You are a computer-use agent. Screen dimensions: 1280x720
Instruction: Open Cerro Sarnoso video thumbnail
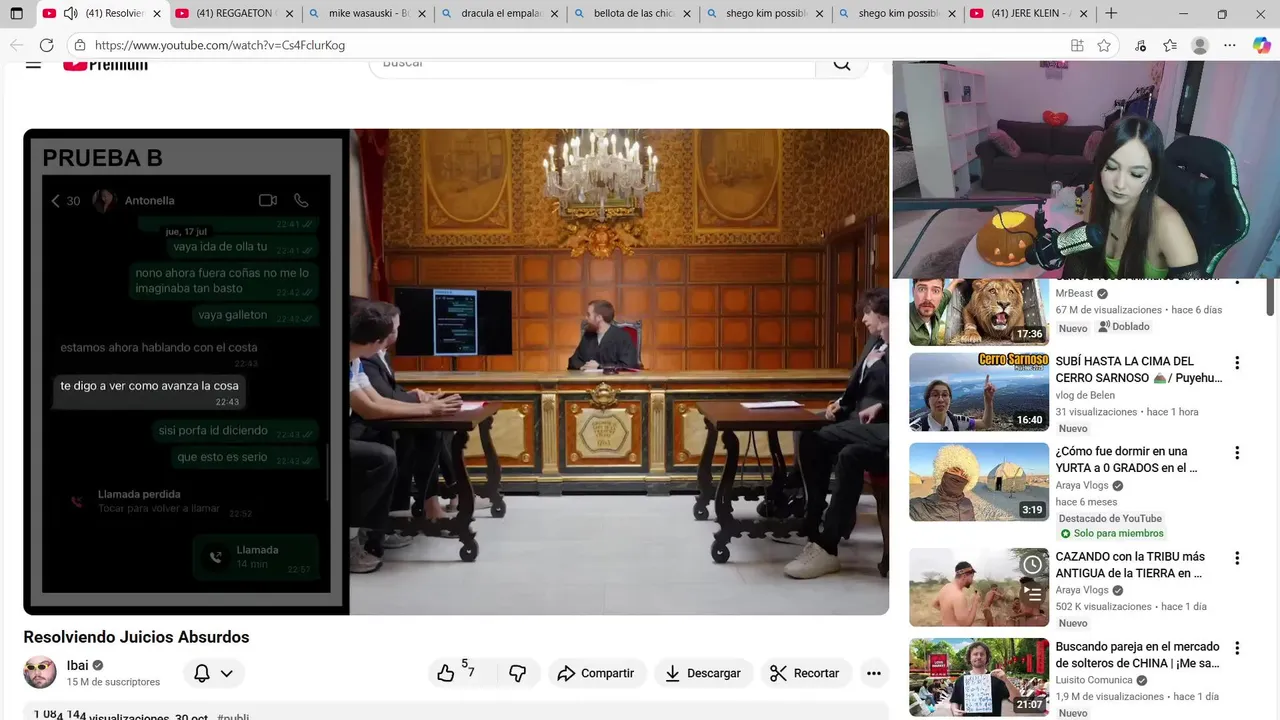click(x=979, y=391)
